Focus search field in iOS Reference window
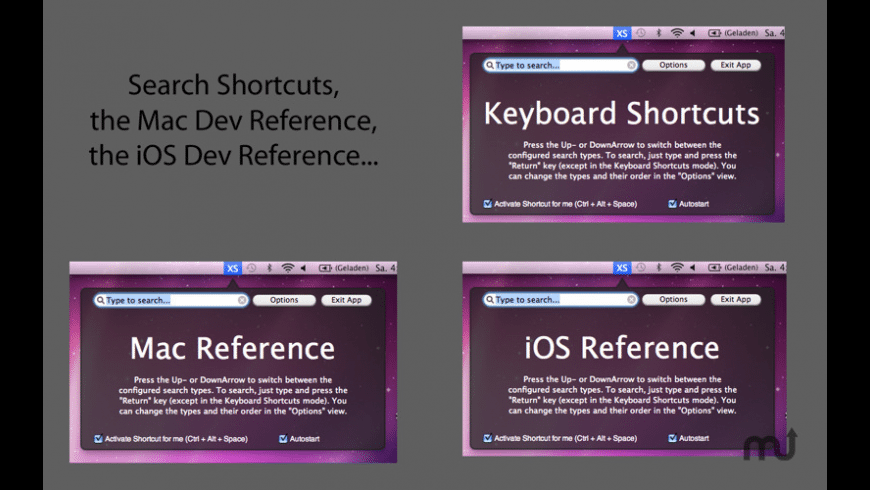The width and height of the screenshot is (870, 490). click(560, 300)
